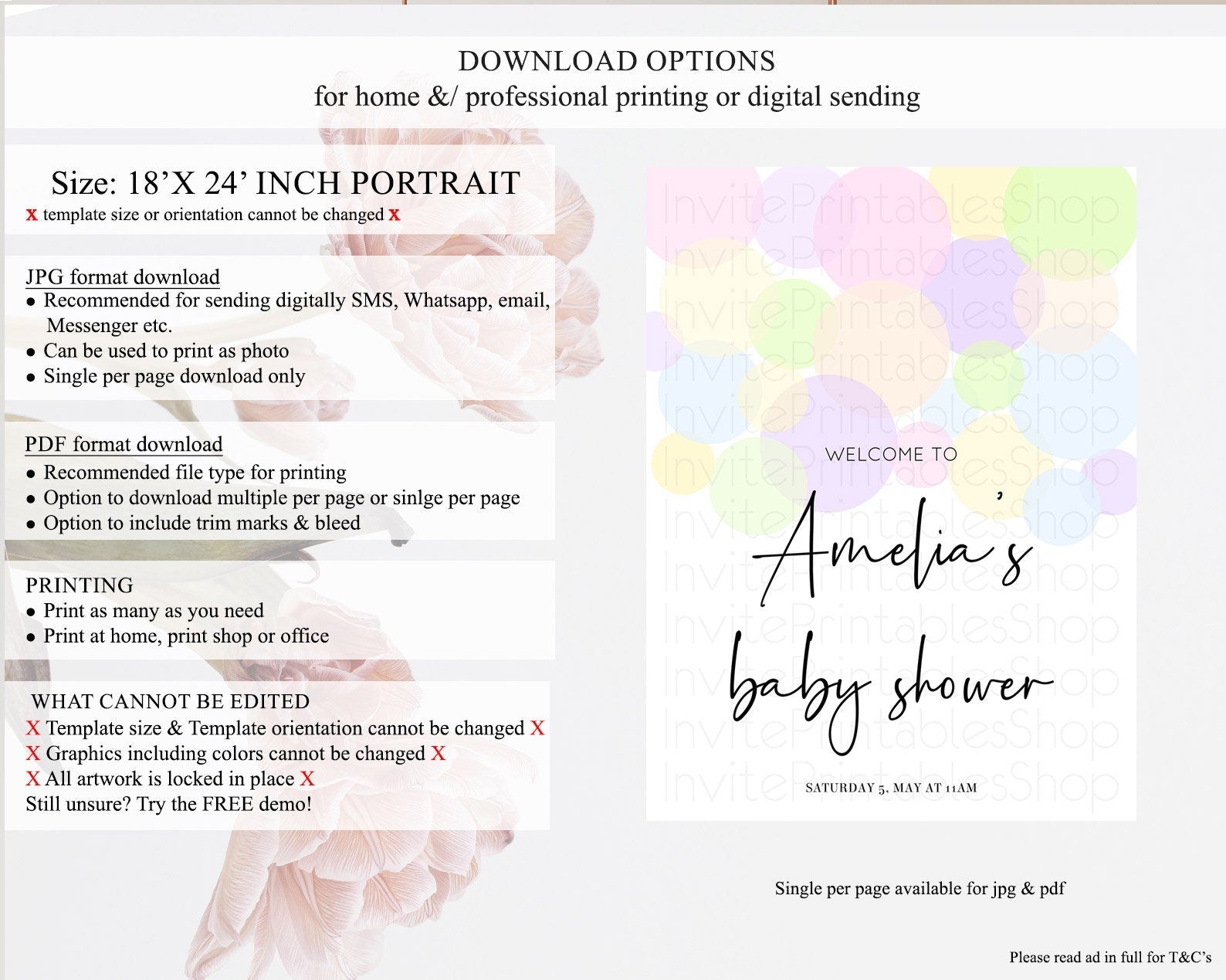Click the red X before "All artwork is locked"

32,779
